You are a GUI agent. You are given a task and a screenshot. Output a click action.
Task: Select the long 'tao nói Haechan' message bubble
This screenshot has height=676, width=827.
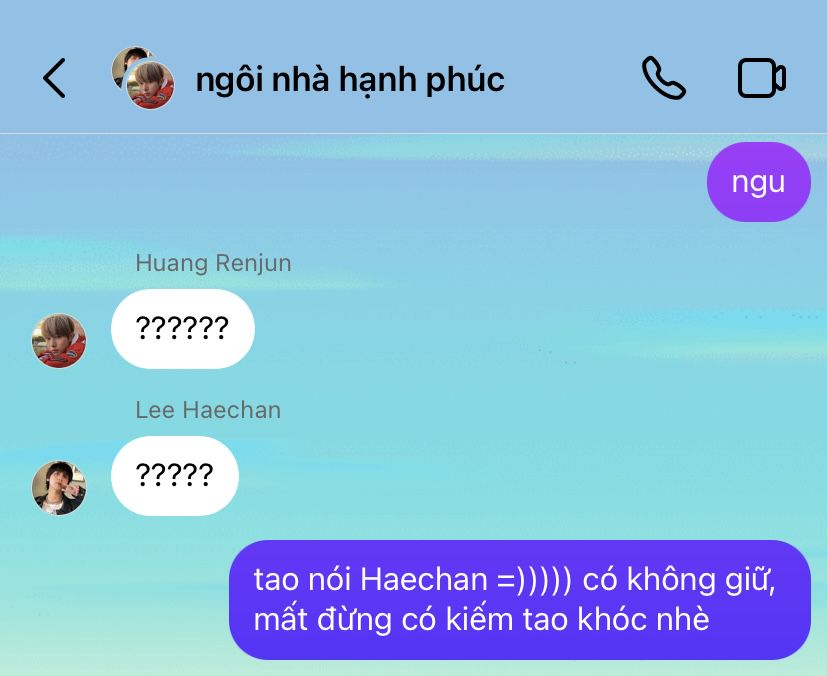click(x=520, y=600)
